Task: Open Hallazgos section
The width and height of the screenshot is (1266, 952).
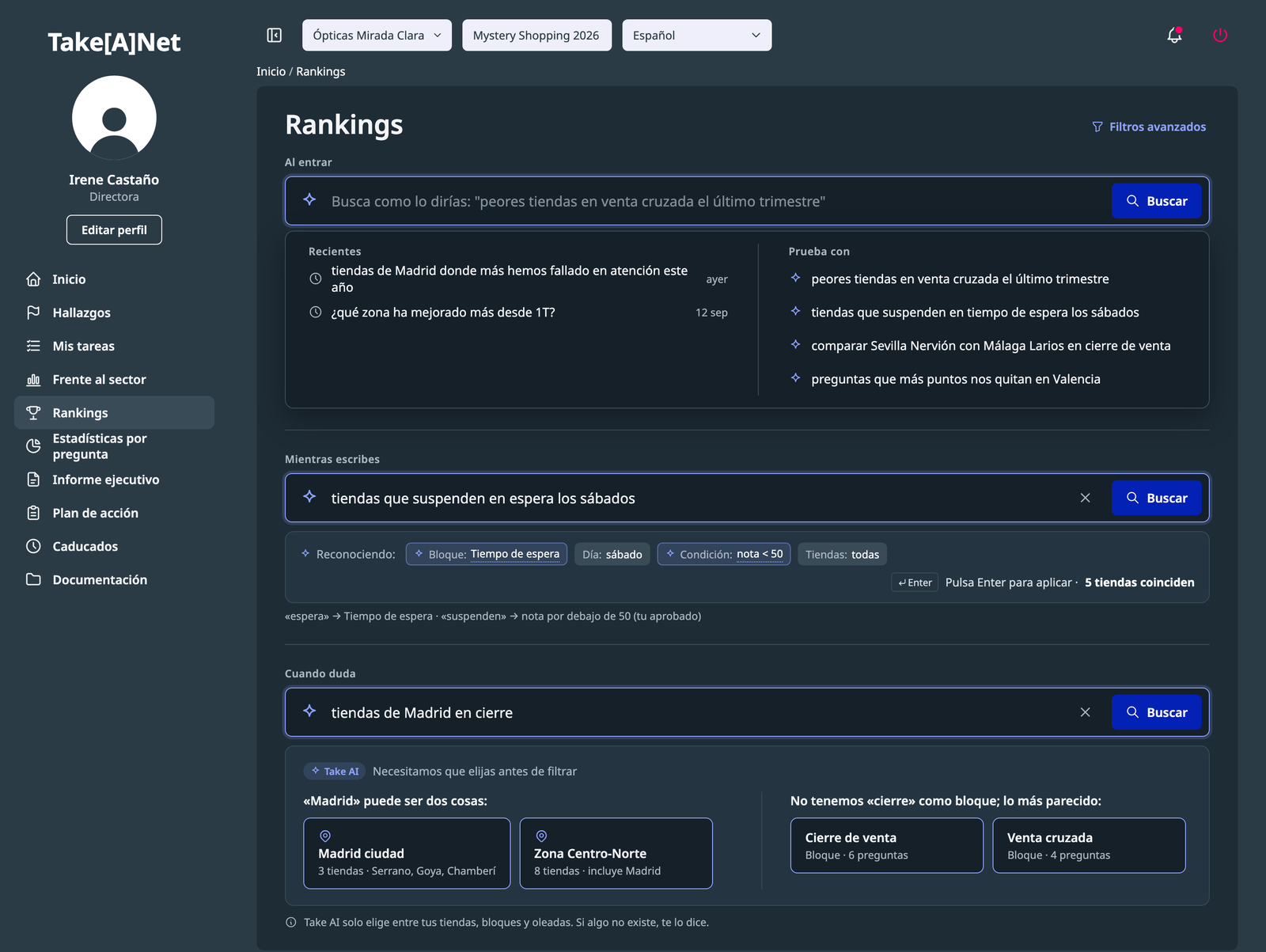Action: click(114, 313)
